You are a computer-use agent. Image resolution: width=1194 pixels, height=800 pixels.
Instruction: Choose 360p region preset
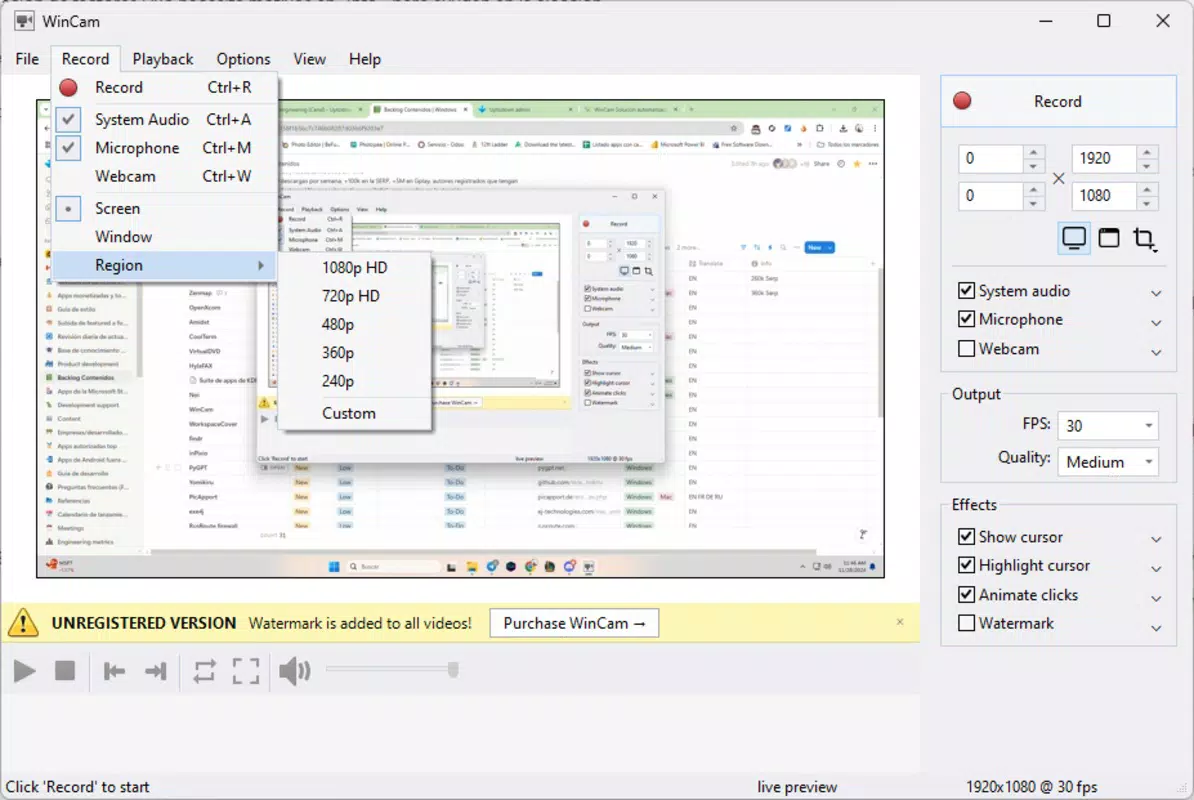click(355, 352)
